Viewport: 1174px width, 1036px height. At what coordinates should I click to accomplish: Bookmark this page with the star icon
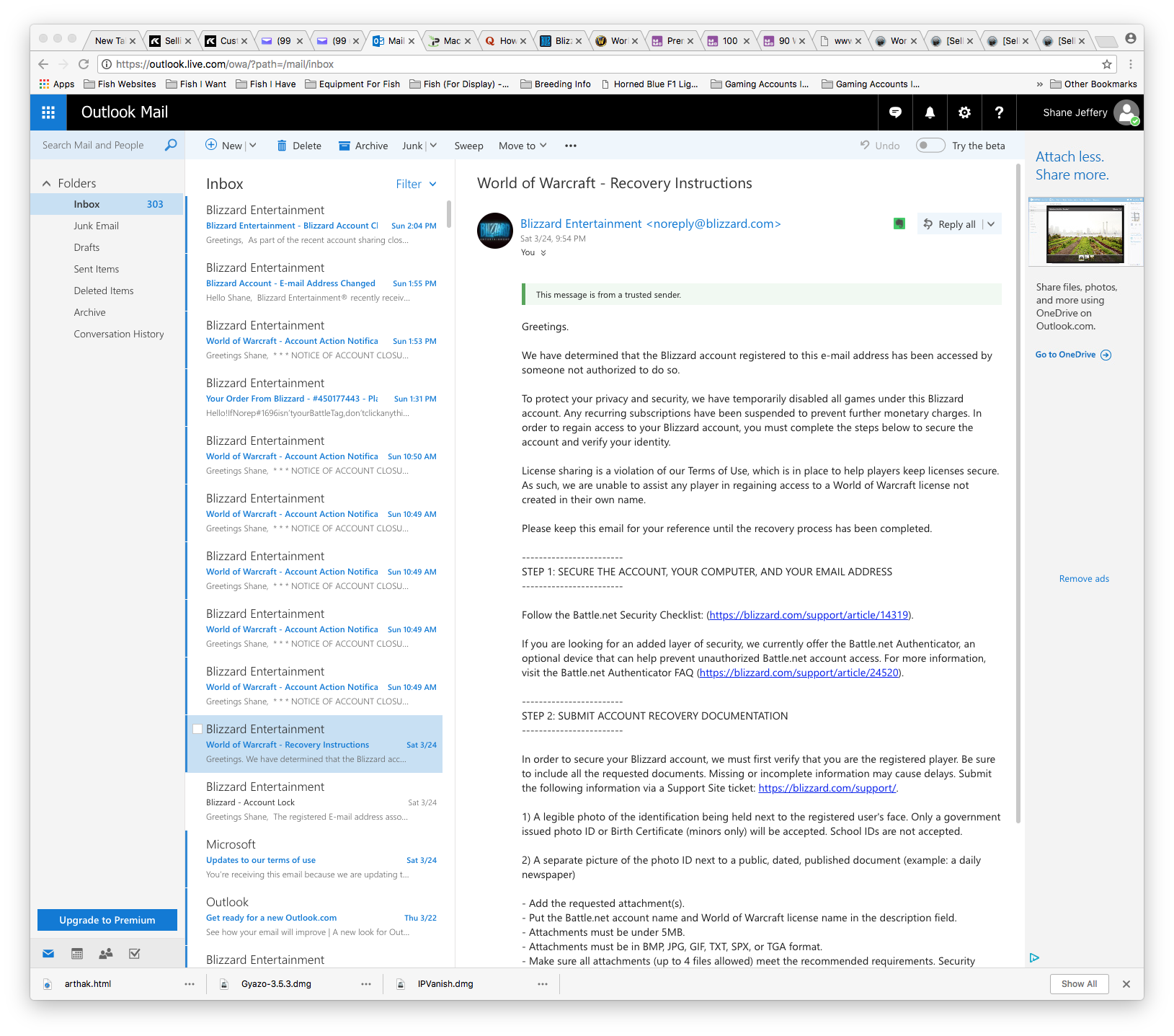pyautogui.click(x=1107, y=64)
